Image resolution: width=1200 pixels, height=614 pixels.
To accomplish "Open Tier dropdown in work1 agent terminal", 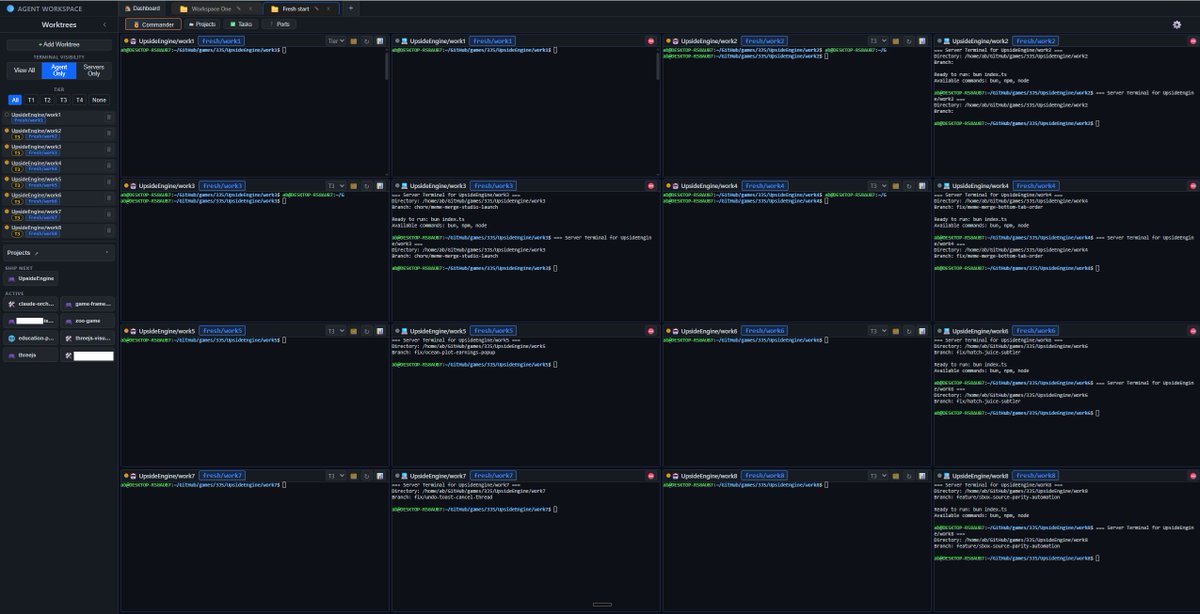I will [336, 40].
